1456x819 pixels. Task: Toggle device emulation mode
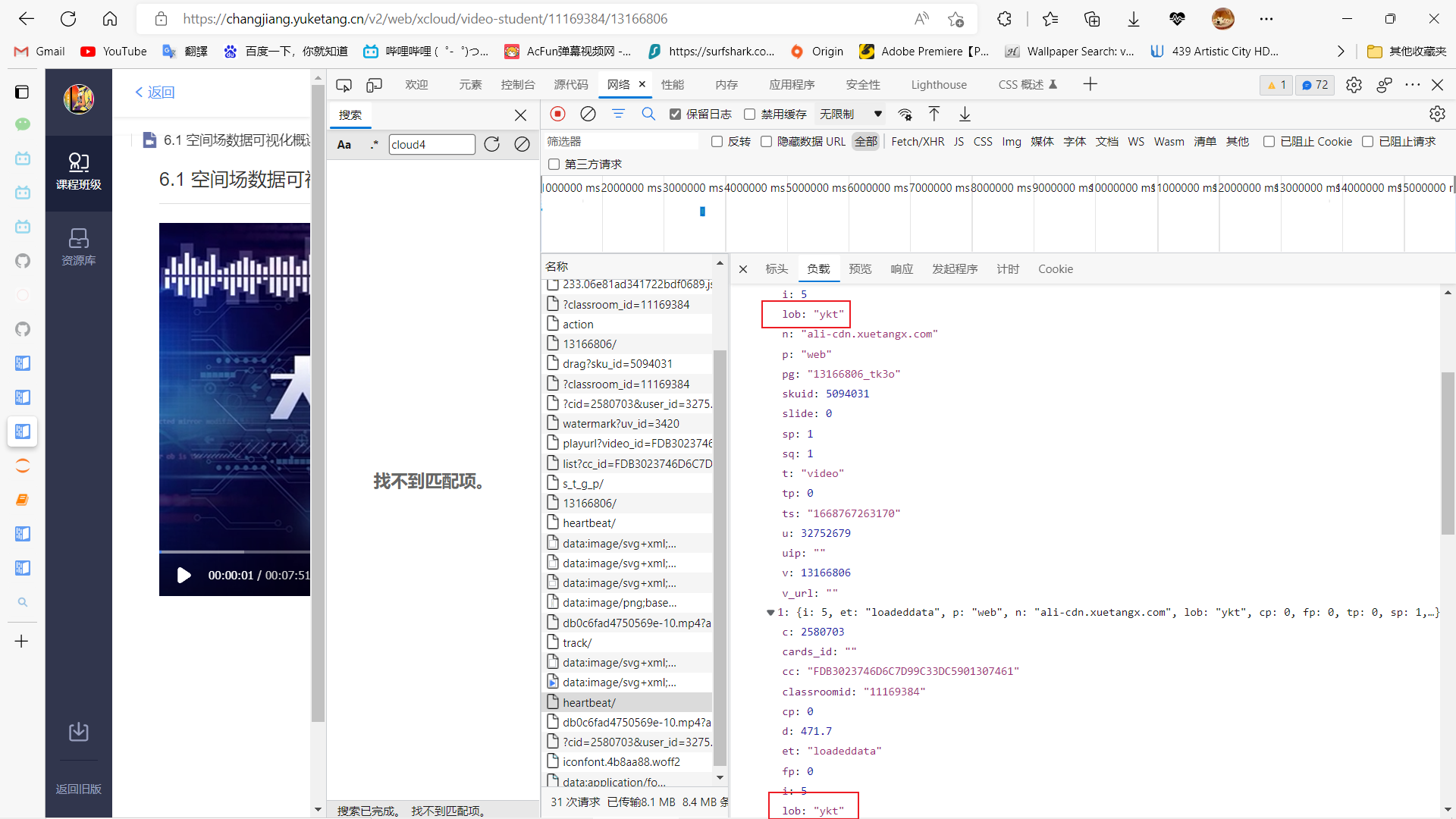tap(374, 85)
